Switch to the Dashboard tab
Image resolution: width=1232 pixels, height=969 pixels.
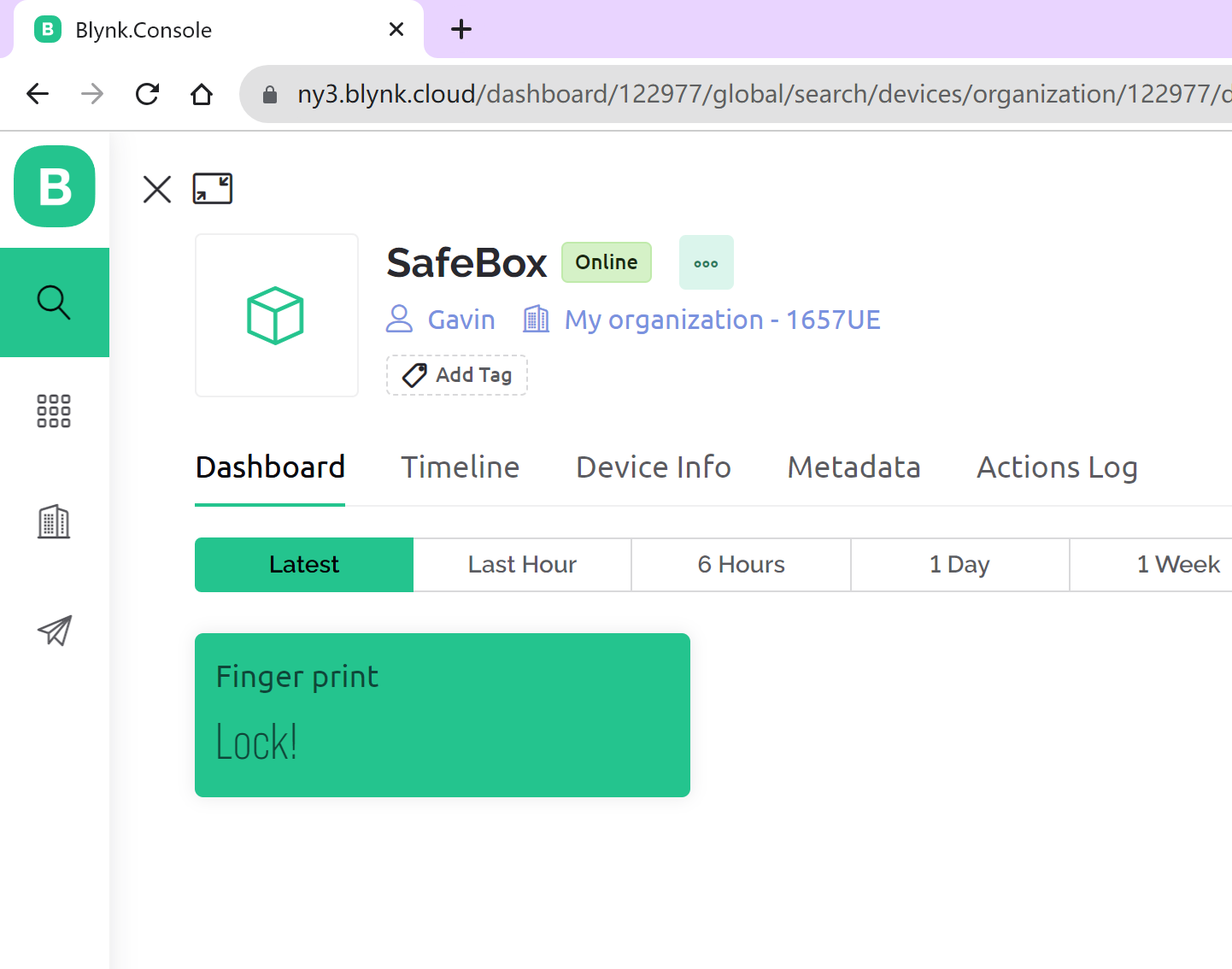(270, 467)
